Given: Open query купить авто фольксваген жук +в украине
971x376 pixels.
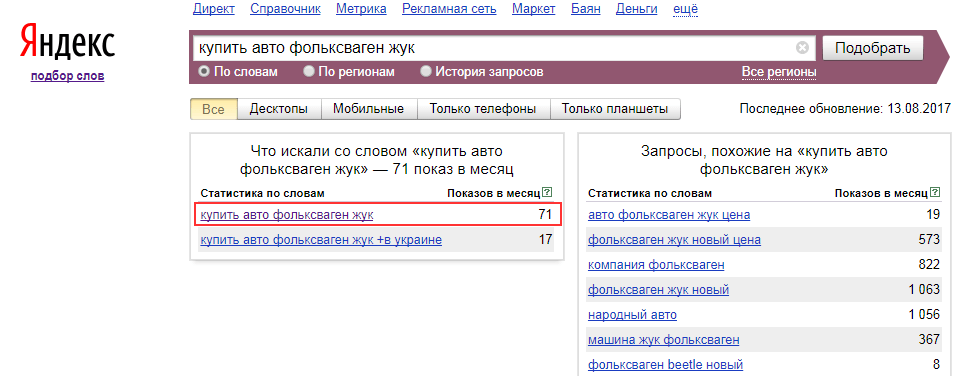Looking at the screenshot, I should coord(321,240).
